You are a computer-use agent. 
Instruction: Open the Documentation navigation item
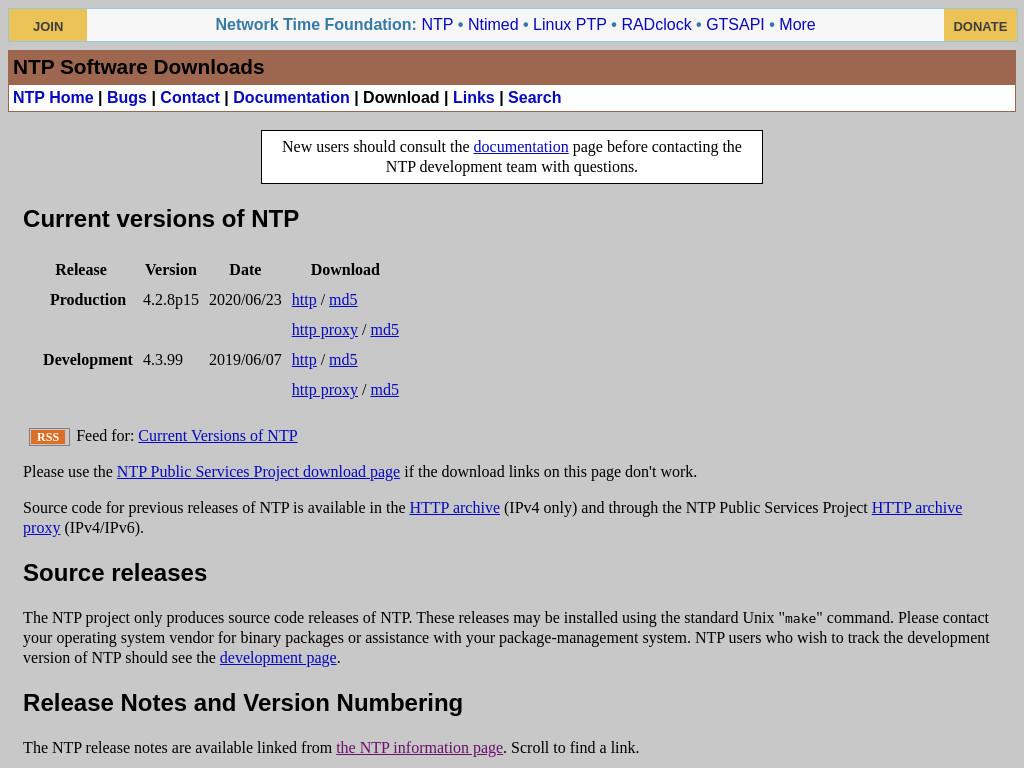pos(291,97)
